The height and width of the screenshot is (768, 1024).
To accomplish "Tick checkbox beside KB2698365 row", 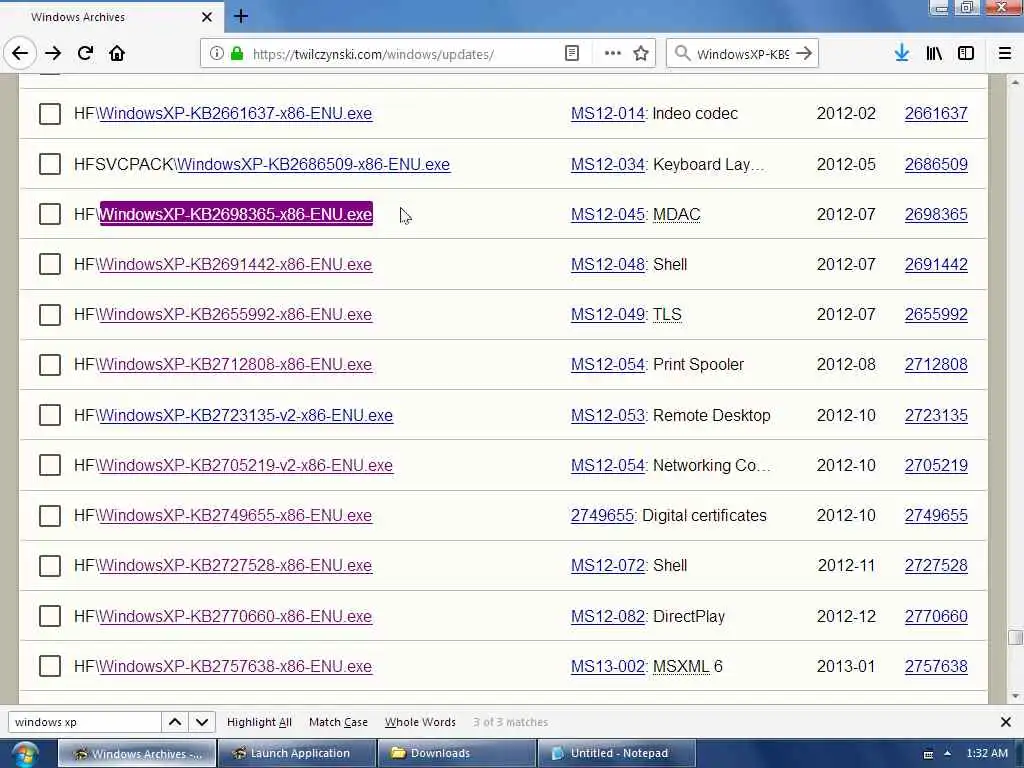I will (x=50, y=214).
